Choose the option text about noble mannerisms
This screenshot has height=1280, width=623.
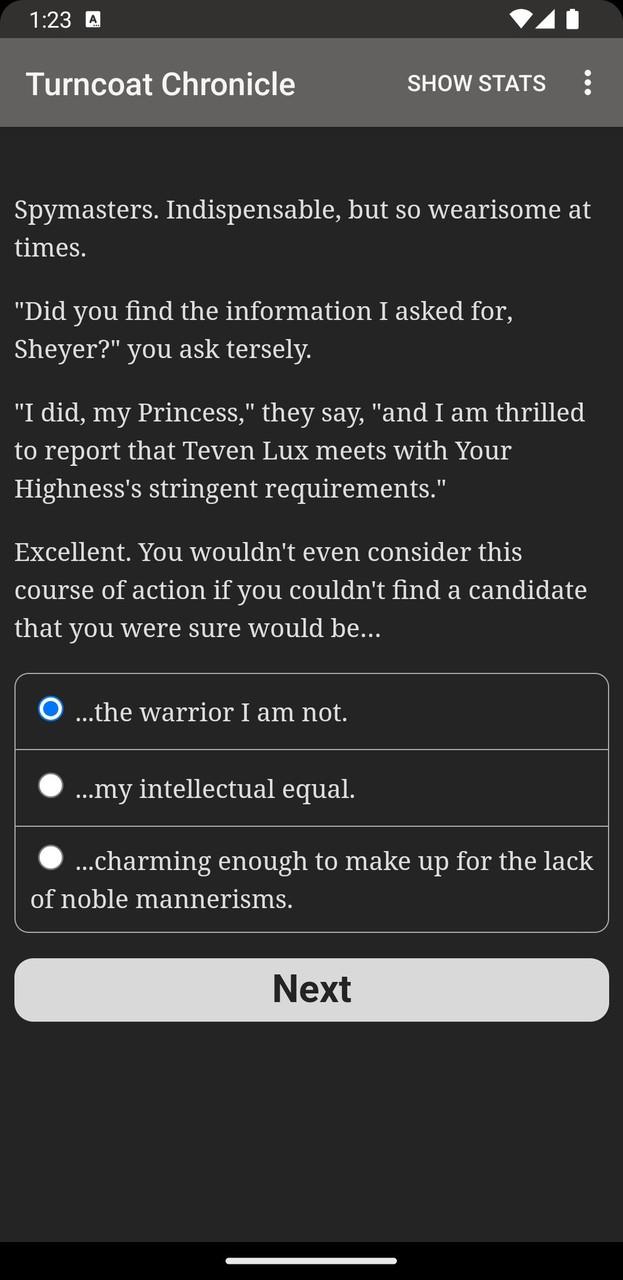tap(311, 879)
